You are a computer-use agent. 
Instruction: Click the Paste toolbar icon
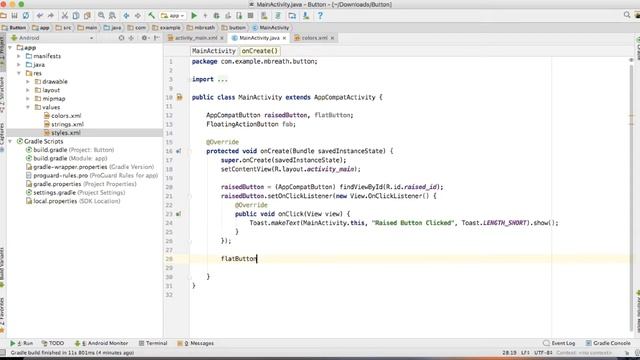point(87,16)
